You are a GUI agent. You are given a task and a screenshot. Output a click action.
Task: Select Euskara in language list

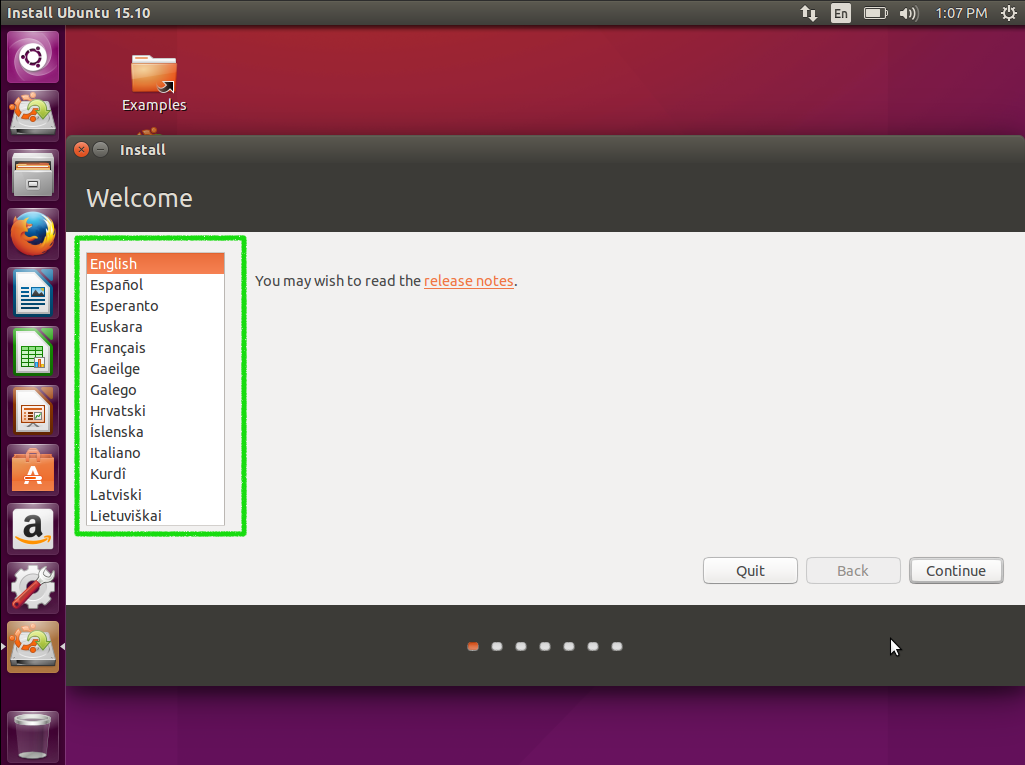pos(156,327)
